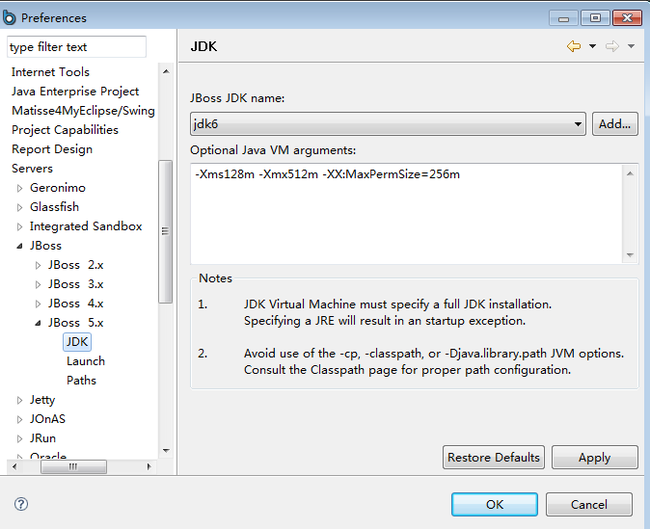Click the -Xms128m arguments text
The height and width of the screenshot is (529, 650).
coord(224,174)
